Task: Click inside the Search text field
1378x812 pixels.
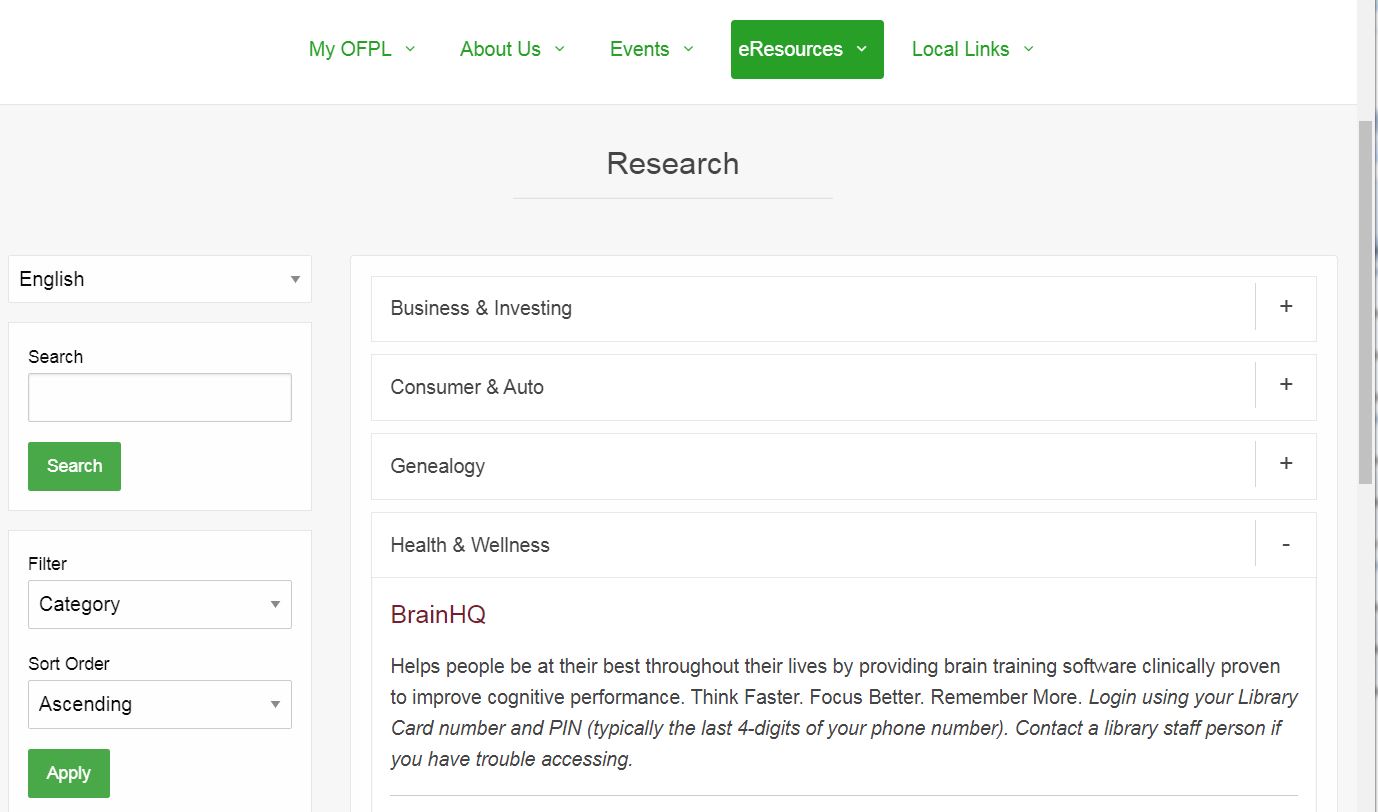Action: 159,397
